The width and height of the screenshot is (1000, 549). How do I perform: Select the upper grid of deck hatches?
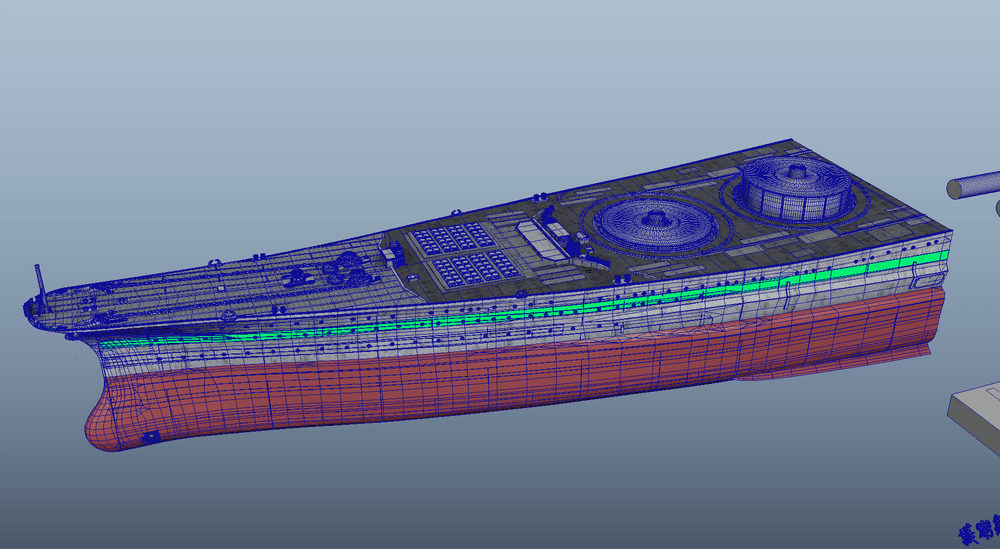tap(453, 238)
